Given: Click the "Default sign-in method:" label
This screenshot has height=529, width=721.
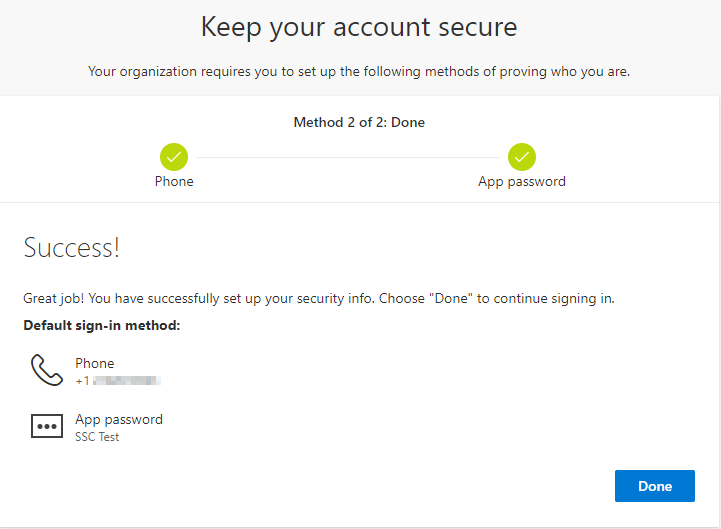Looking at the screenshot, I should coord(101,325).
